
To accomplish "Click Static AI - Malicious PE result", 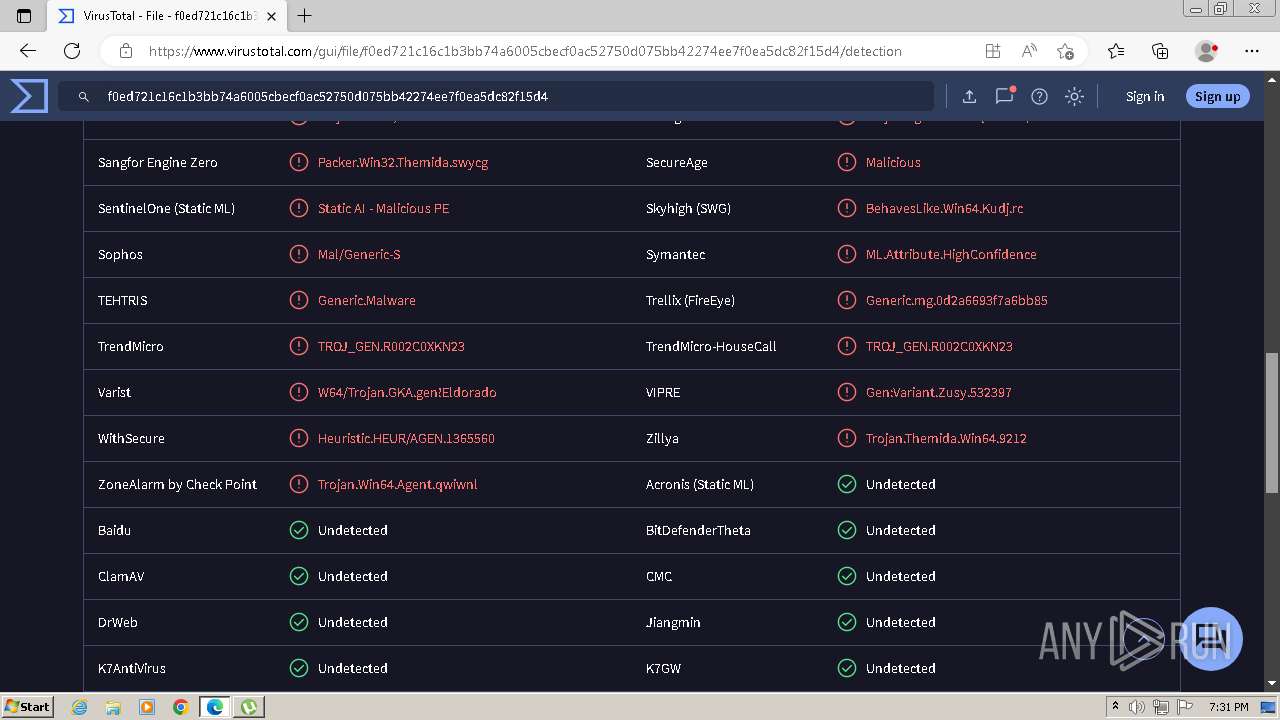I will pos(383,208).
